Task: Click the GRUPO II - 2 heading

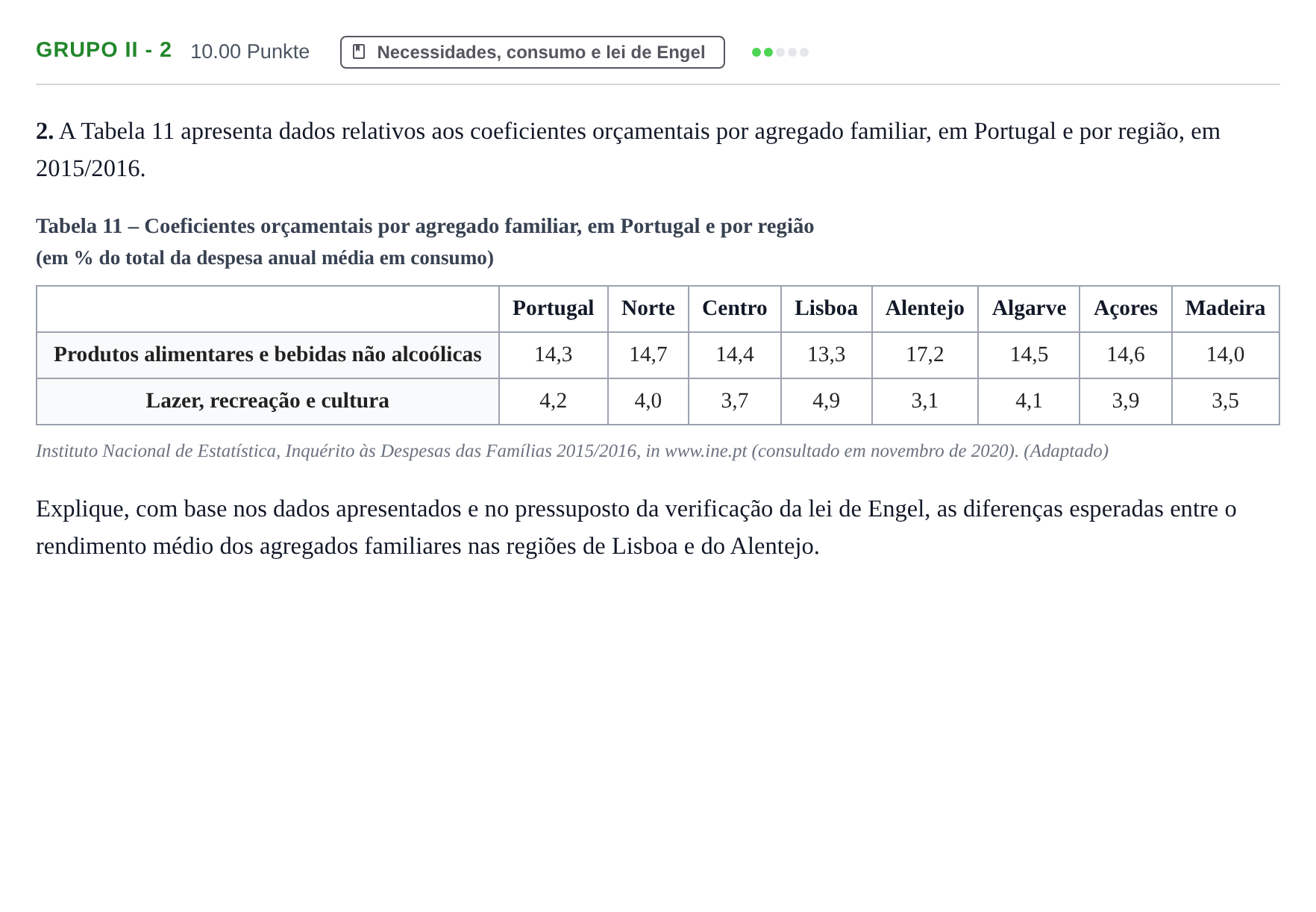Action: [104, 50]
